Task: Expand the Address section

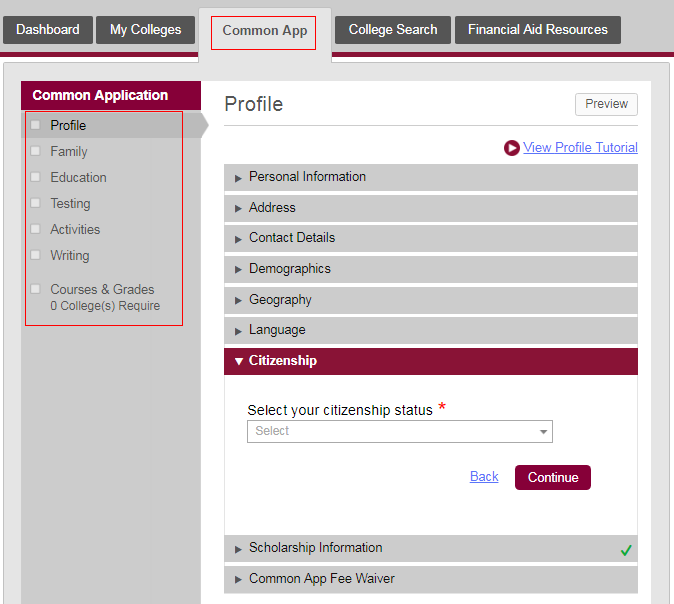Action: tap(431, 208)
